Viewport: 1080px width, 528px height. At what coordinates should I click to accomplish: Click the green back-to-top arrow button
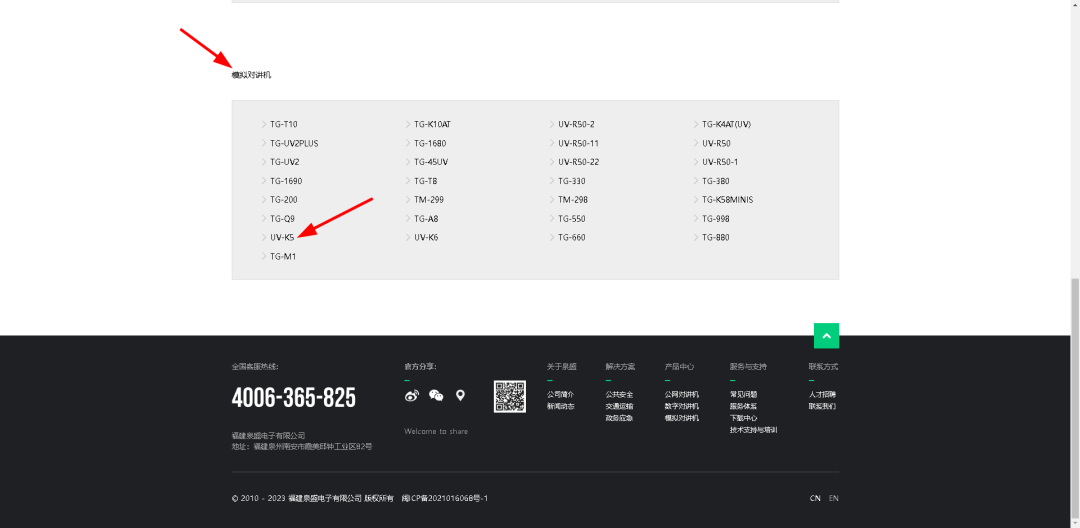click(826, 336)
